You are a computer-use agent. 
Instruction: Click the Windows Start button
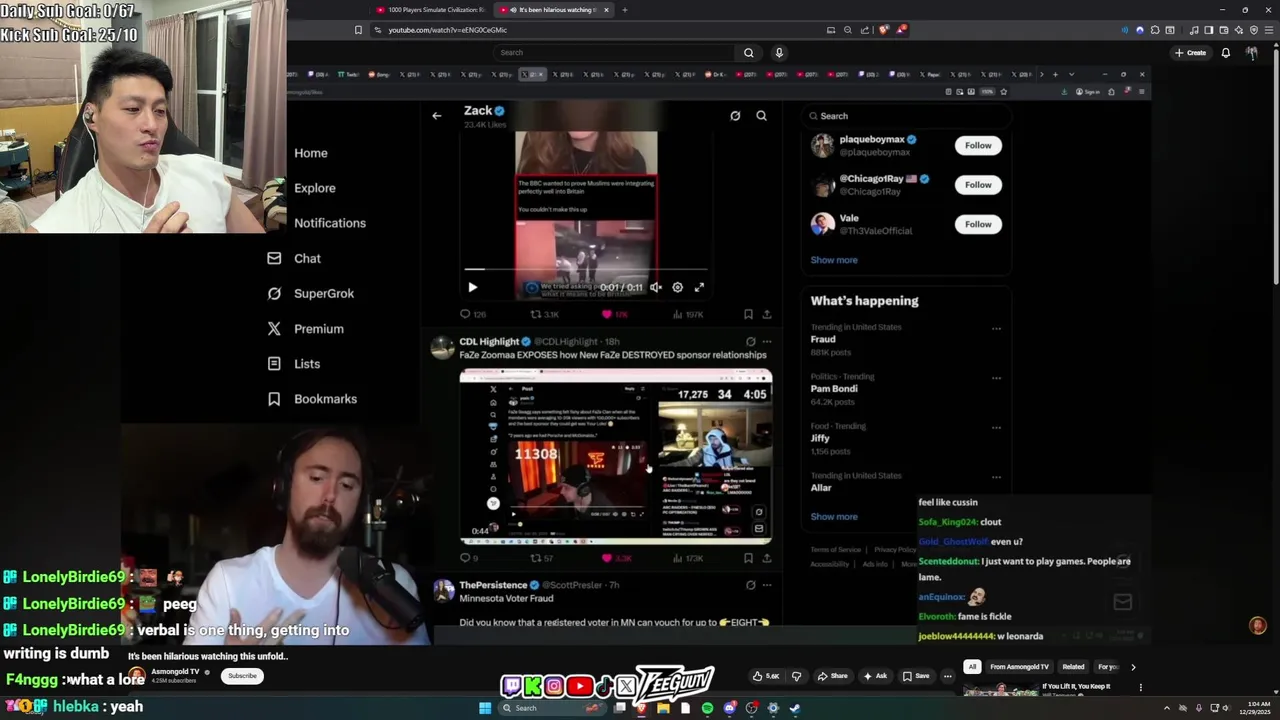click(485, 708)
